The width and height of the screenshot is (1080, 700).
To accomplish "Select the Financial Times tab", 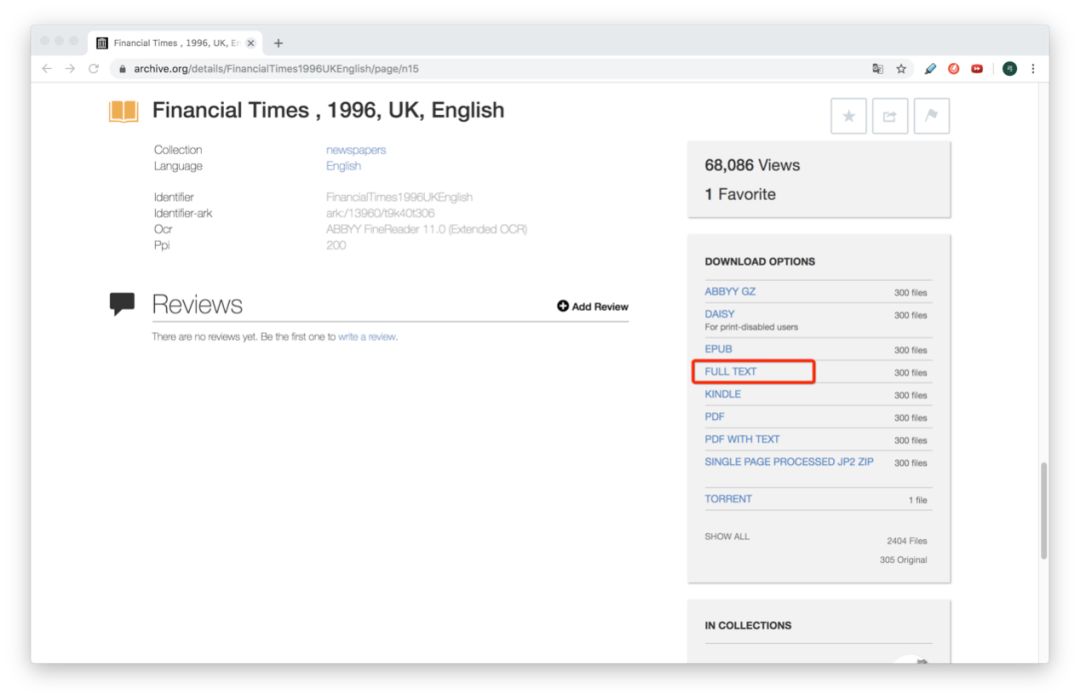I will click(x=175, y=43).
